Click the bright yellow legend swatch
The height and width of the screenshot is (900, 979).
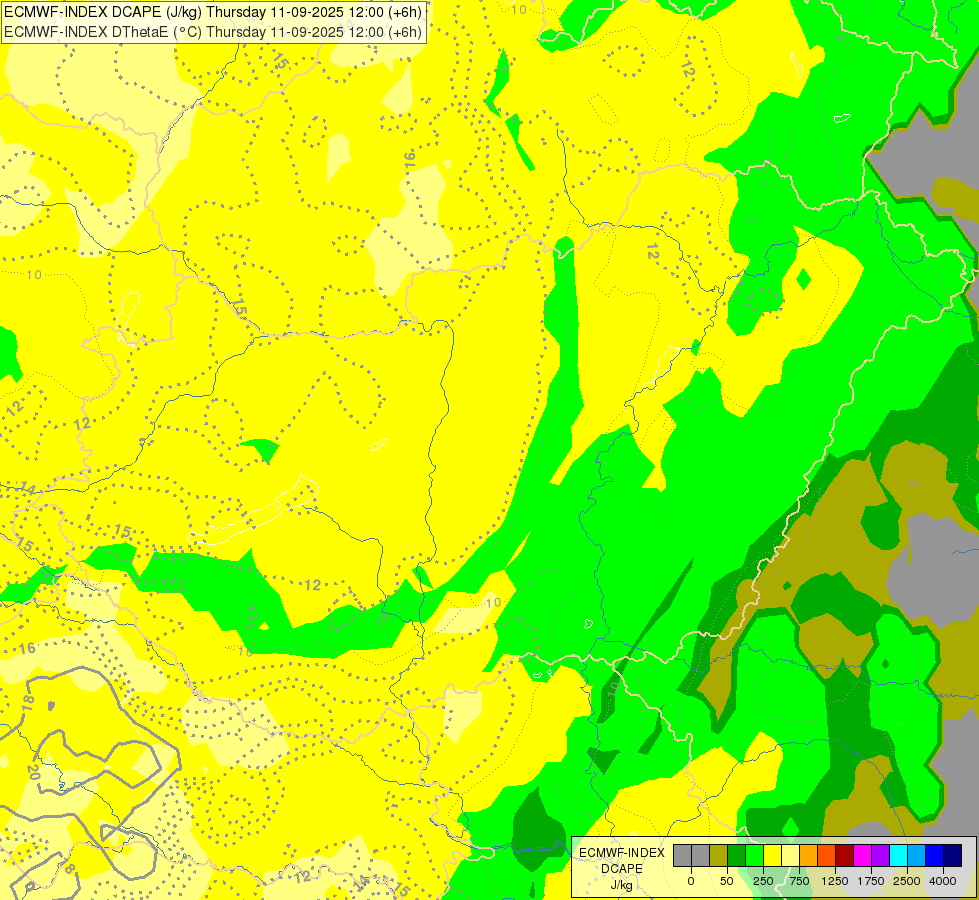(772, 855)
